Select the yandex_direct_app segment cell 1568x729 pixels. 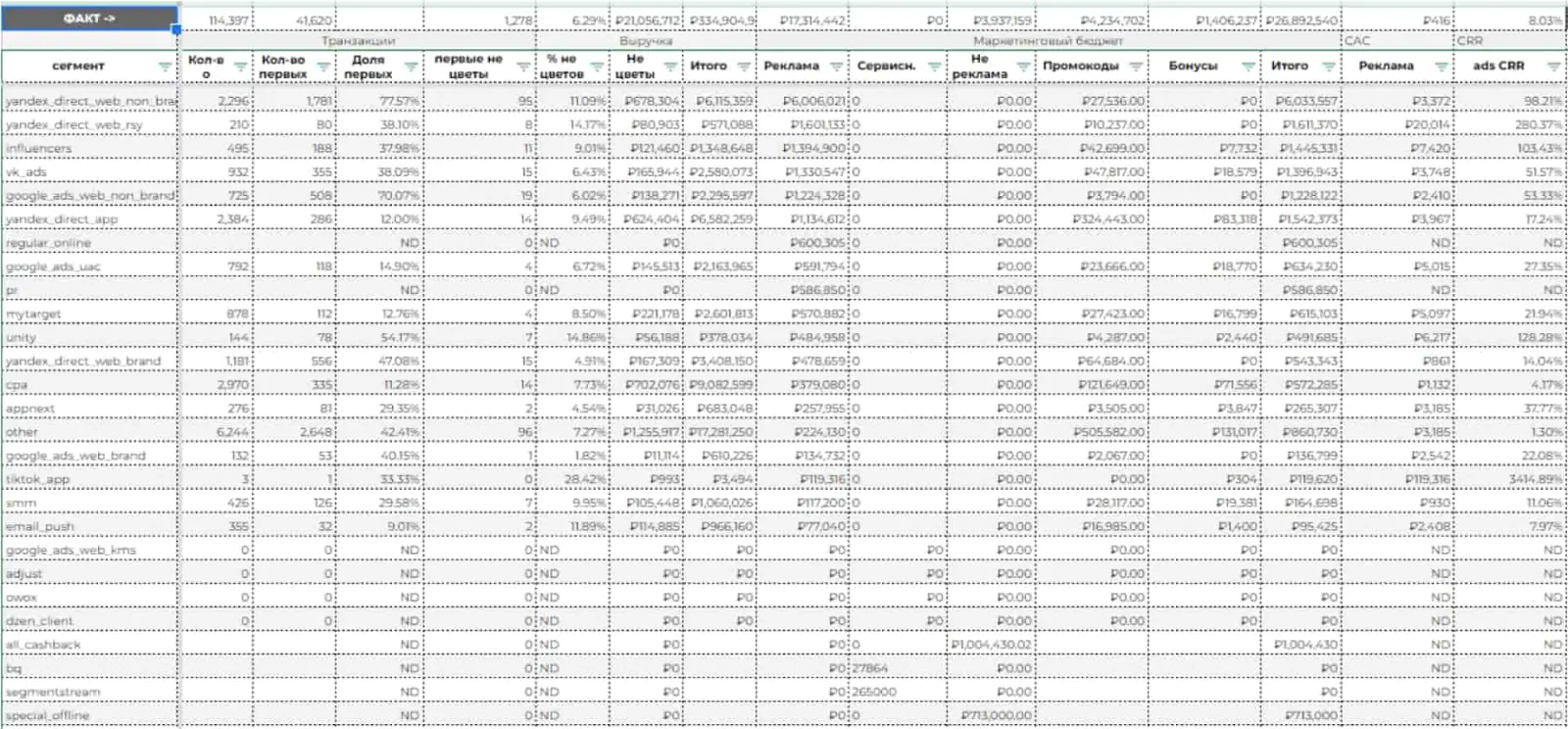coord(90,219)
